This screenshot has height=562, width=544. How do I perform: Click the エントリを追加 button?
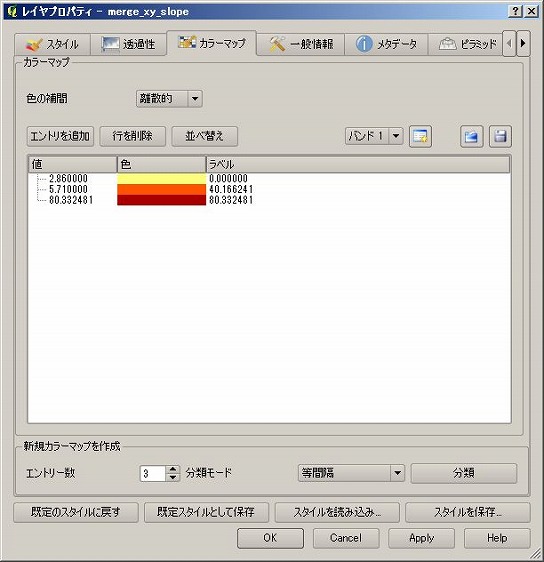point(60,136)
